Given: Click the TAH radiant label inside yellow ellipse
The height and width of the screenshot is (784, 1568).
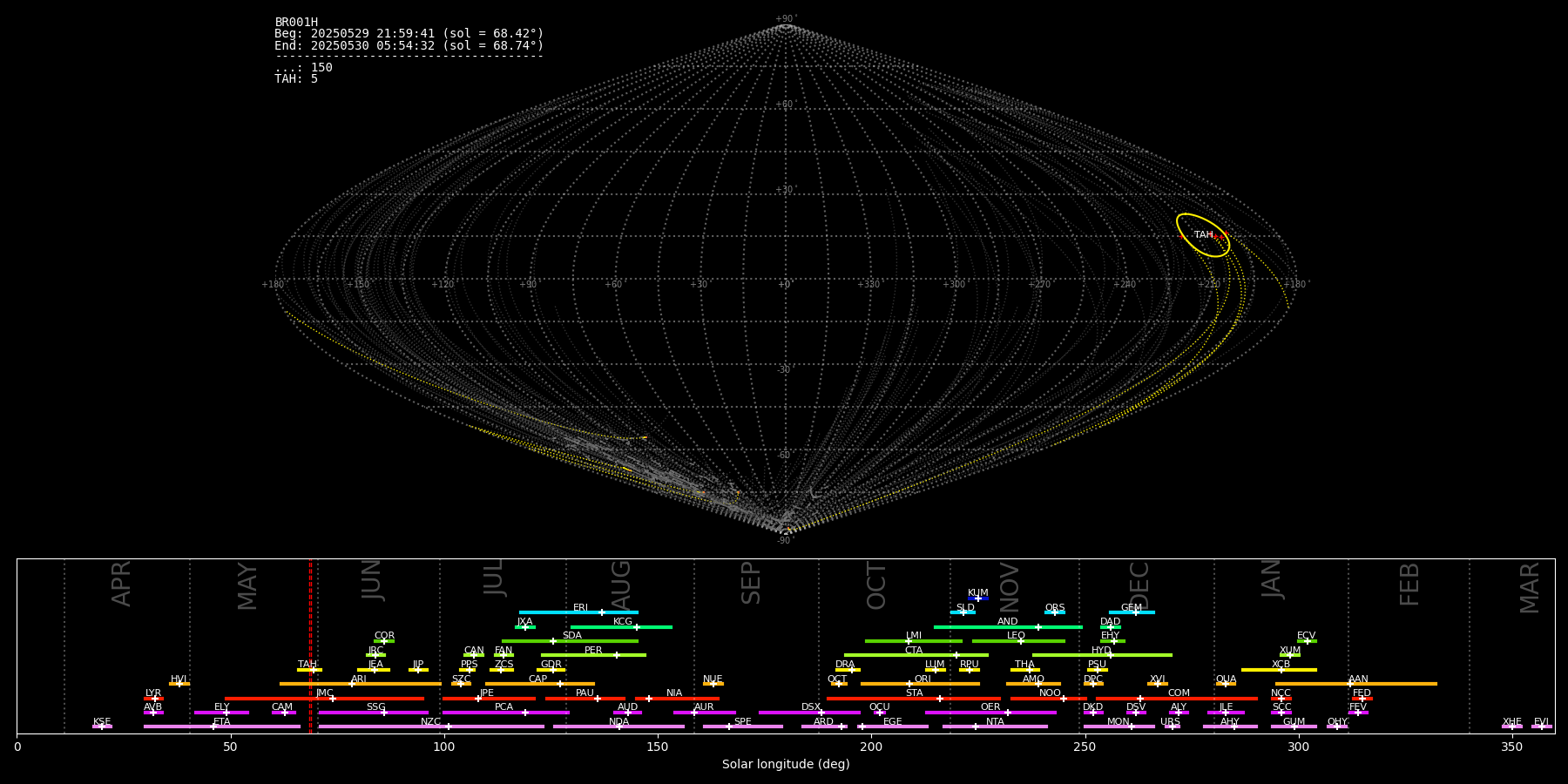Looking at the screenshot, I should (1203, 235).
